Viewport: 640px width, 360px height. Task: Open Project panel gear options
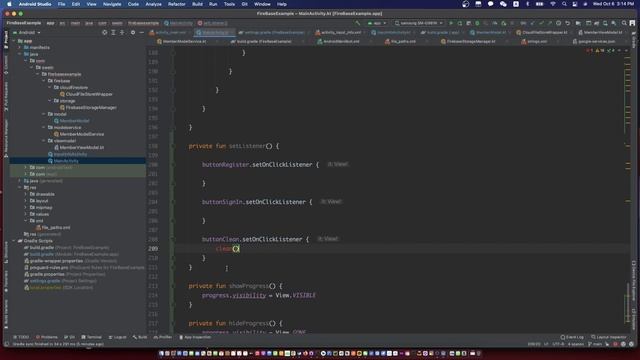click(133, 32)
